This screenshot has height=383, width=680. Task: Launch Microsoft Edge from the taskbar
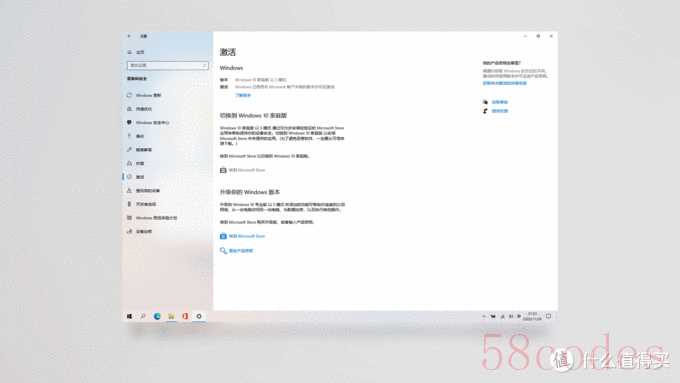(x=157, y=316)
